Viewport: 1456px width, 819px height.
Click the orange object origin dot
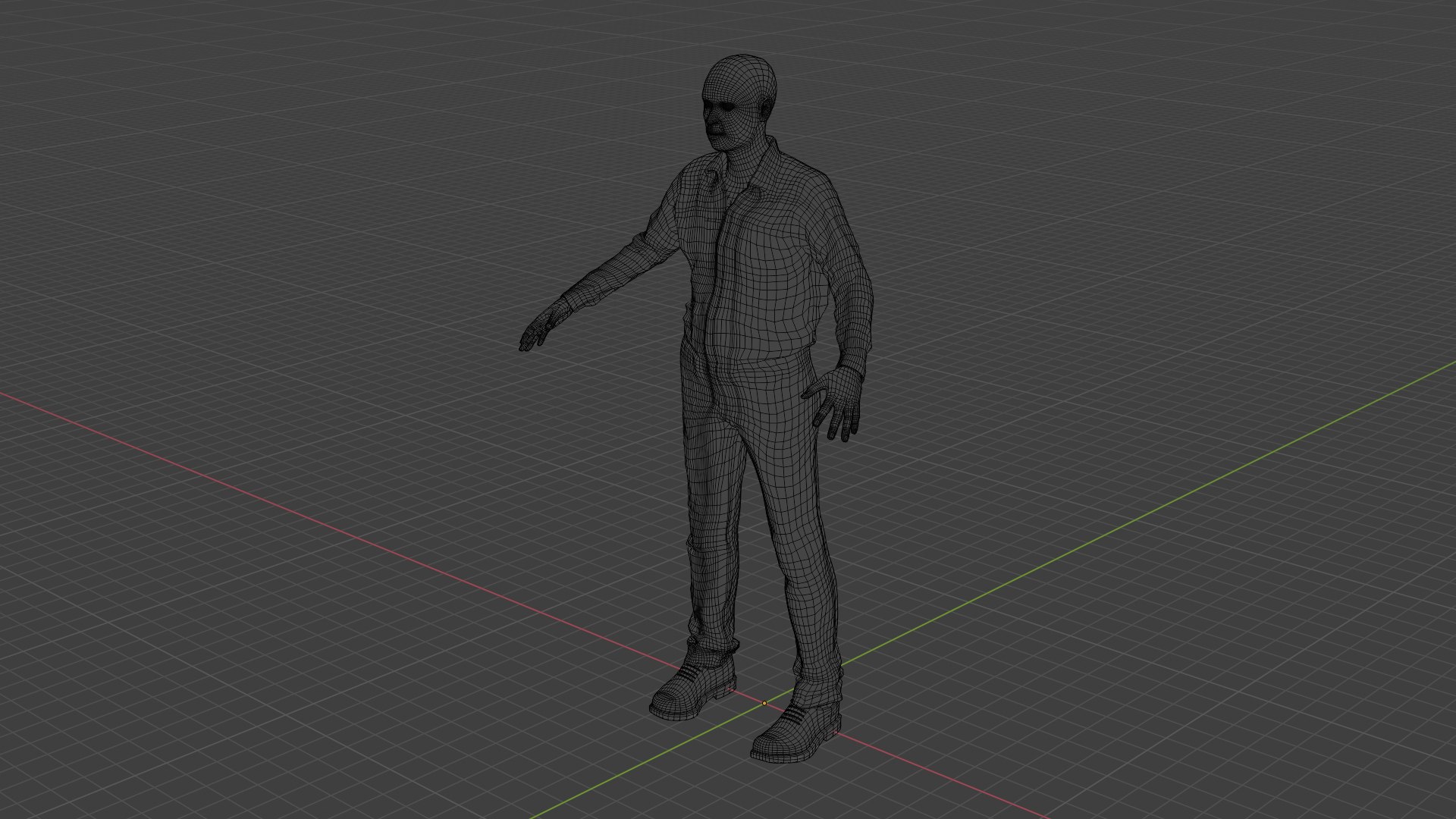pyautogui.click(x=764, y=704)
